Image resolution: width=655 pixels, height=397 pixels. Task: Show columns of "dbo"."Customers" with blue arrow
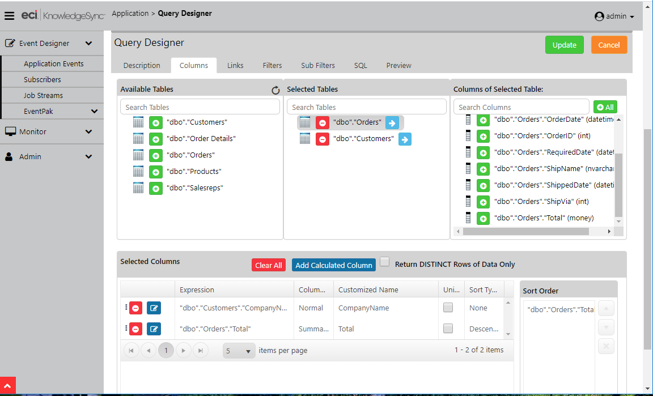click(x=405, y=139)
